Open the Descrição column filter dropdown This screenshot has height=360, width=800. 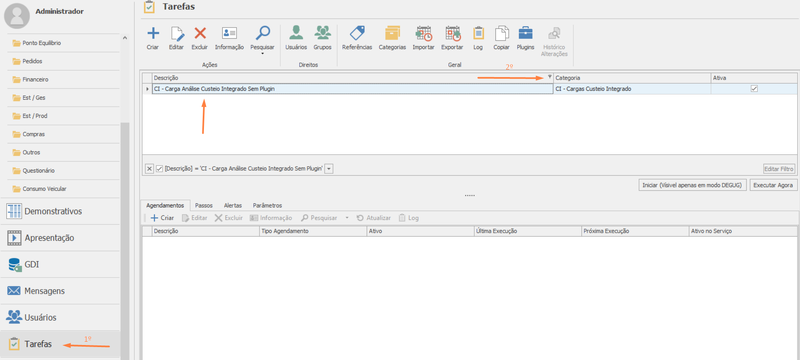(x=549, y=77)
